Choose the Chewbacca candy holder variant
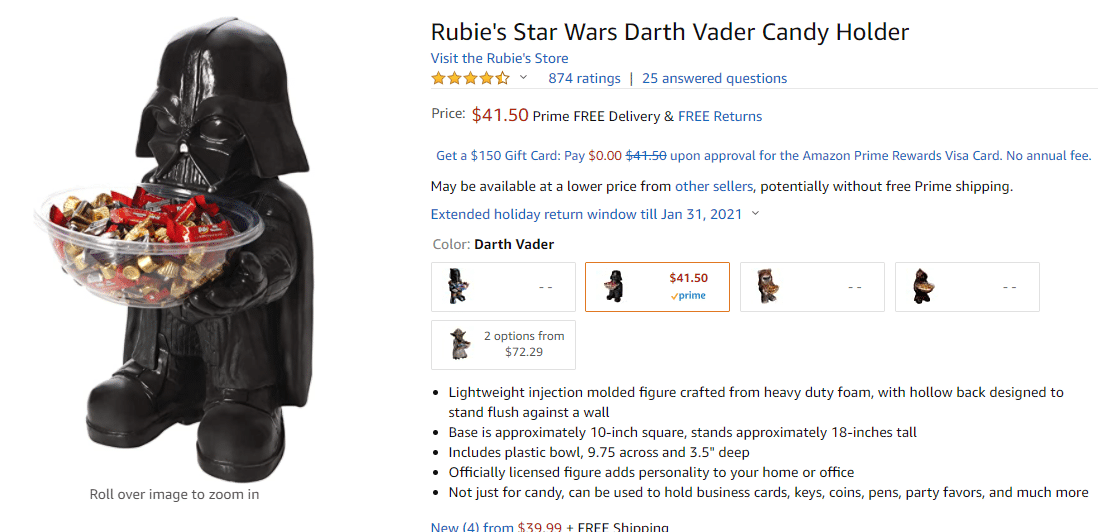Image resolution: width=1118 pixels, height=532 pixels. pos(812,287)
